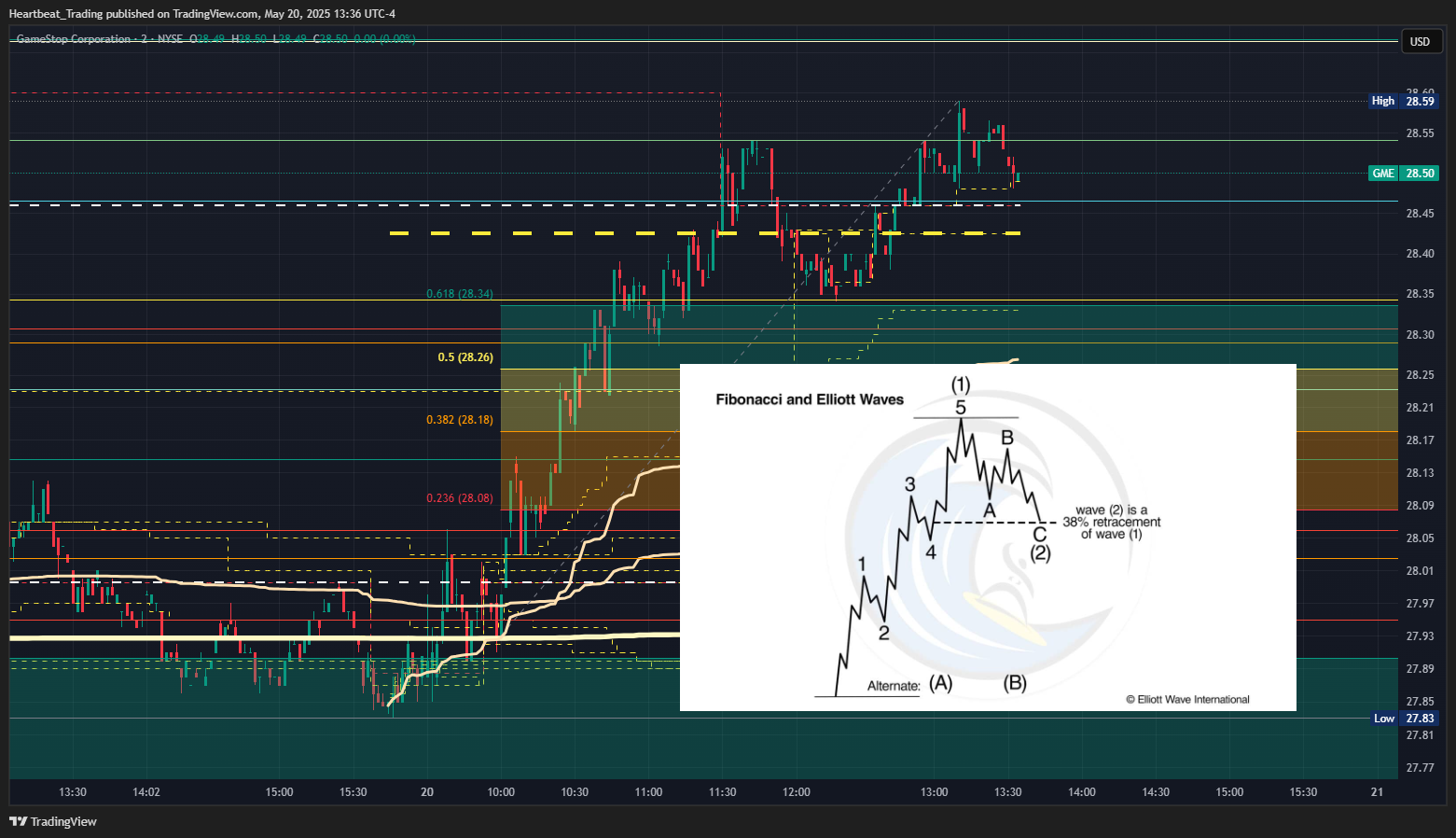Click the Fibonacci and Elliott Waves title
The width and height of the screenshot is (1456, 838).
[810, 399]
